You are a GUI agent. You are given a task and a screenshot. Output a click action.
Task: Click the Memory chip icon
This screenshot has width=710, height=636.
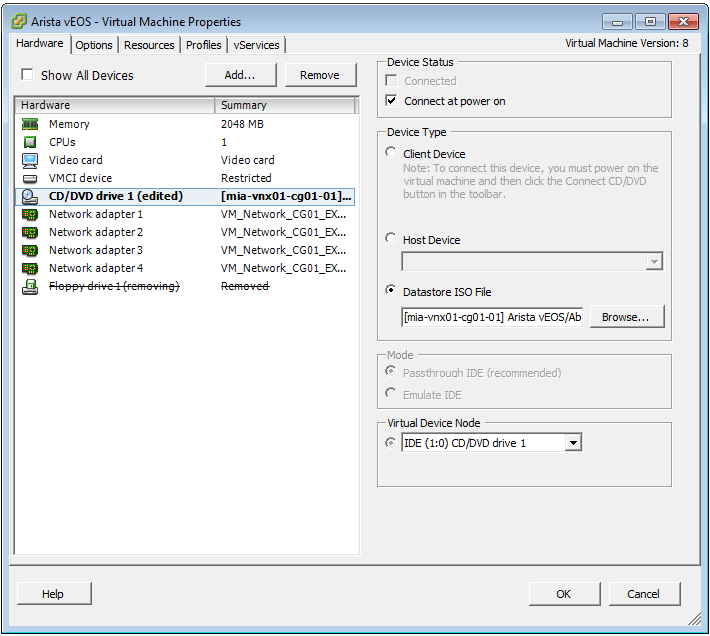pyautogui.click(x=30, y=124)
